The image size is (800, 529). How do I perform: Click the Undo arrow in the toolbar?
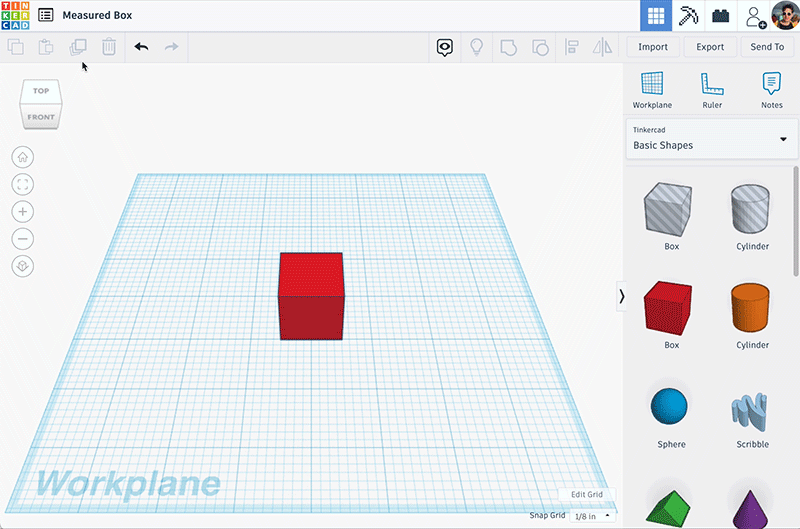click(x=141, y=47)
